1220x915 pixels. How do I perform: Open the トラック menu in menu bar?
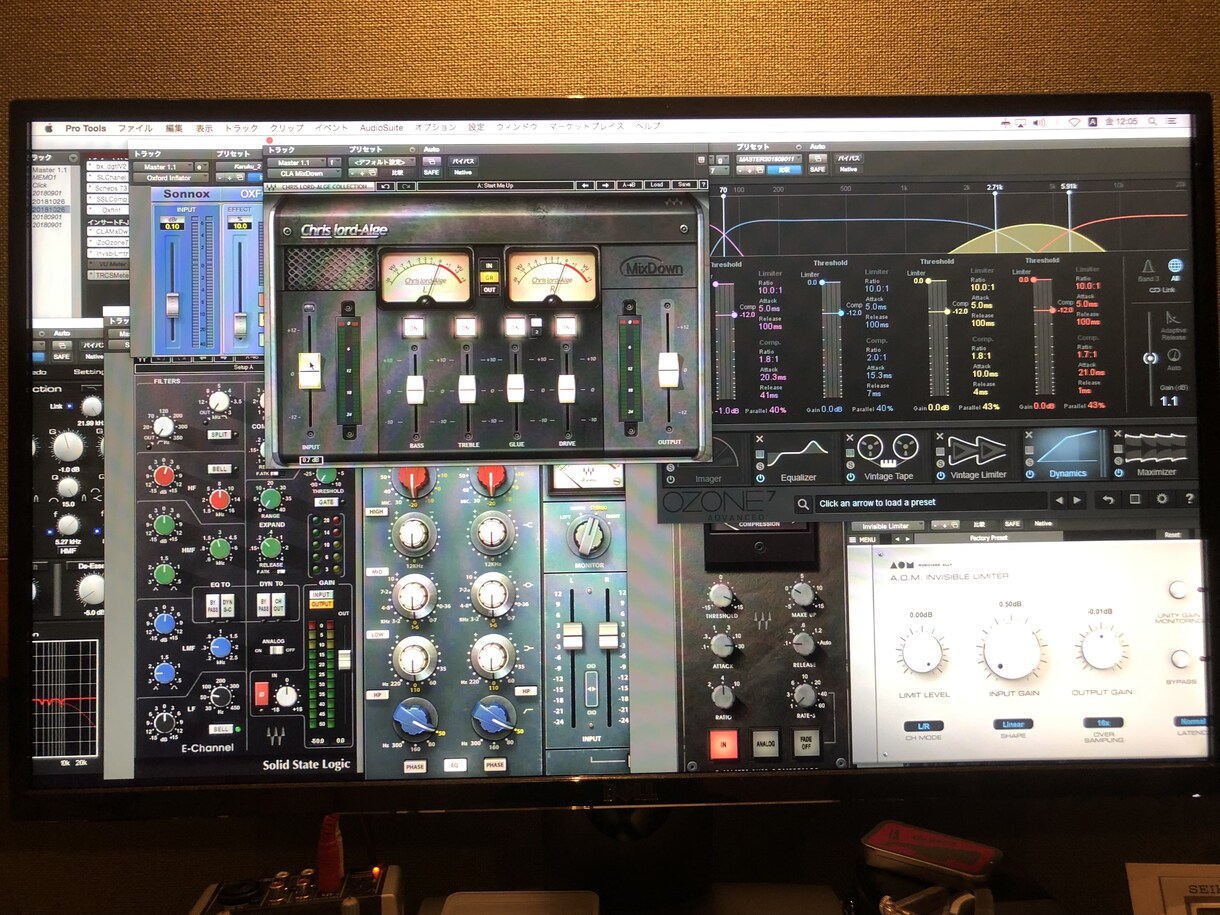(241, 127)
